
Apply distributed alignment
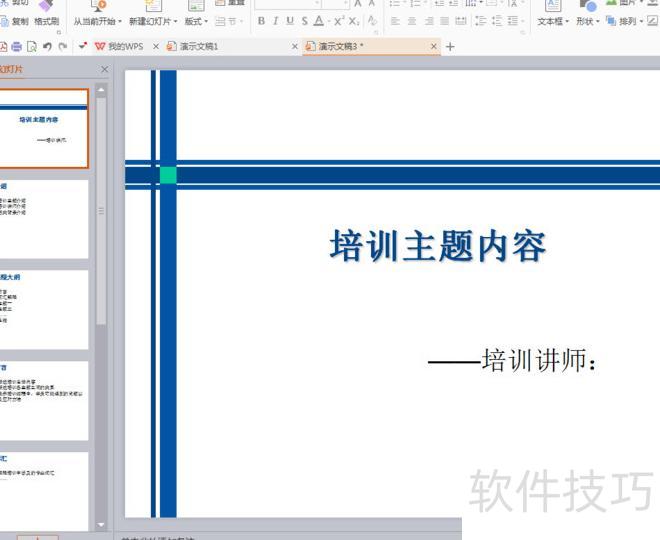click(x=461, y=21)
